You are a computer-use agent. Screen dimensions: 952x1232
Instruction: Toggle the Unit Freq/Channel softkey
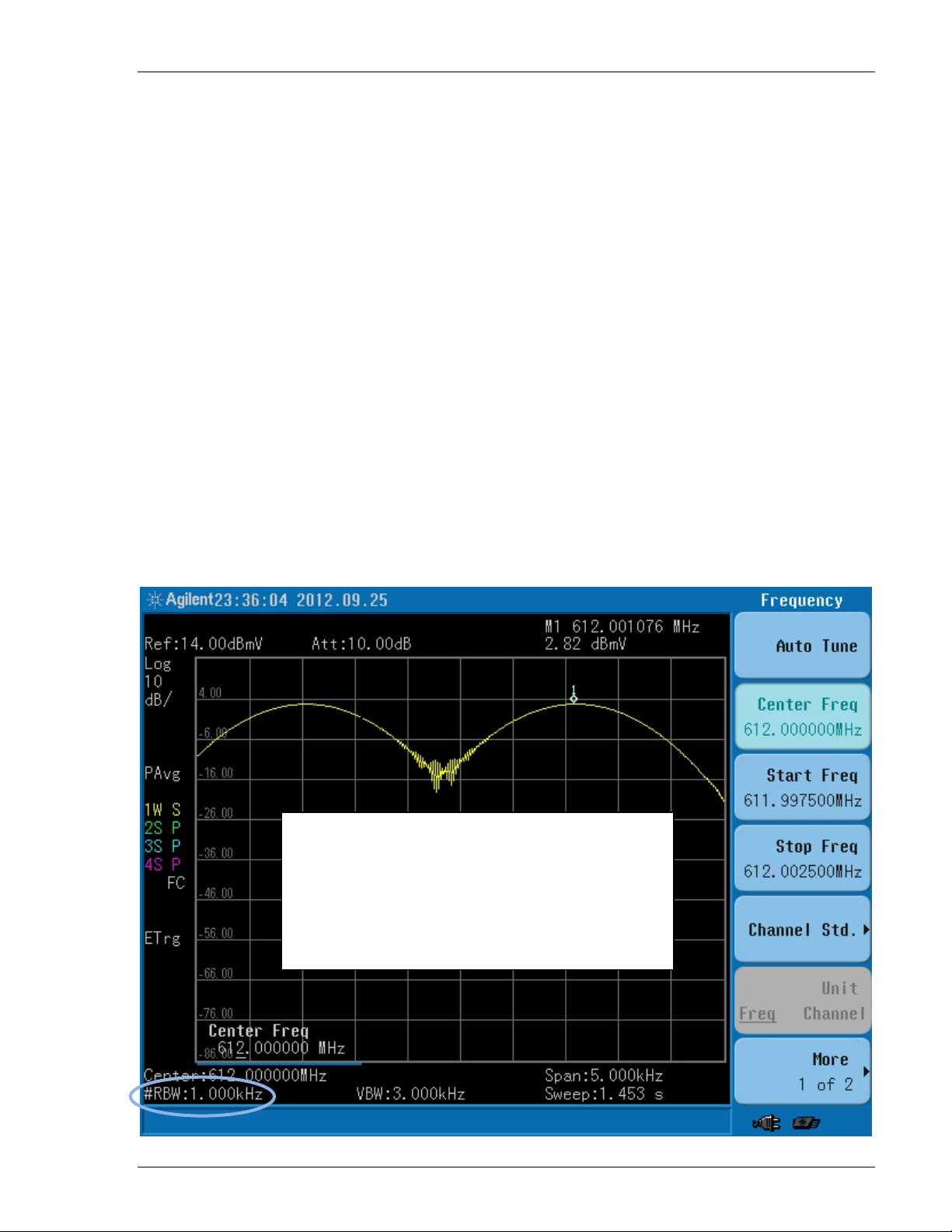[802, 1000]
